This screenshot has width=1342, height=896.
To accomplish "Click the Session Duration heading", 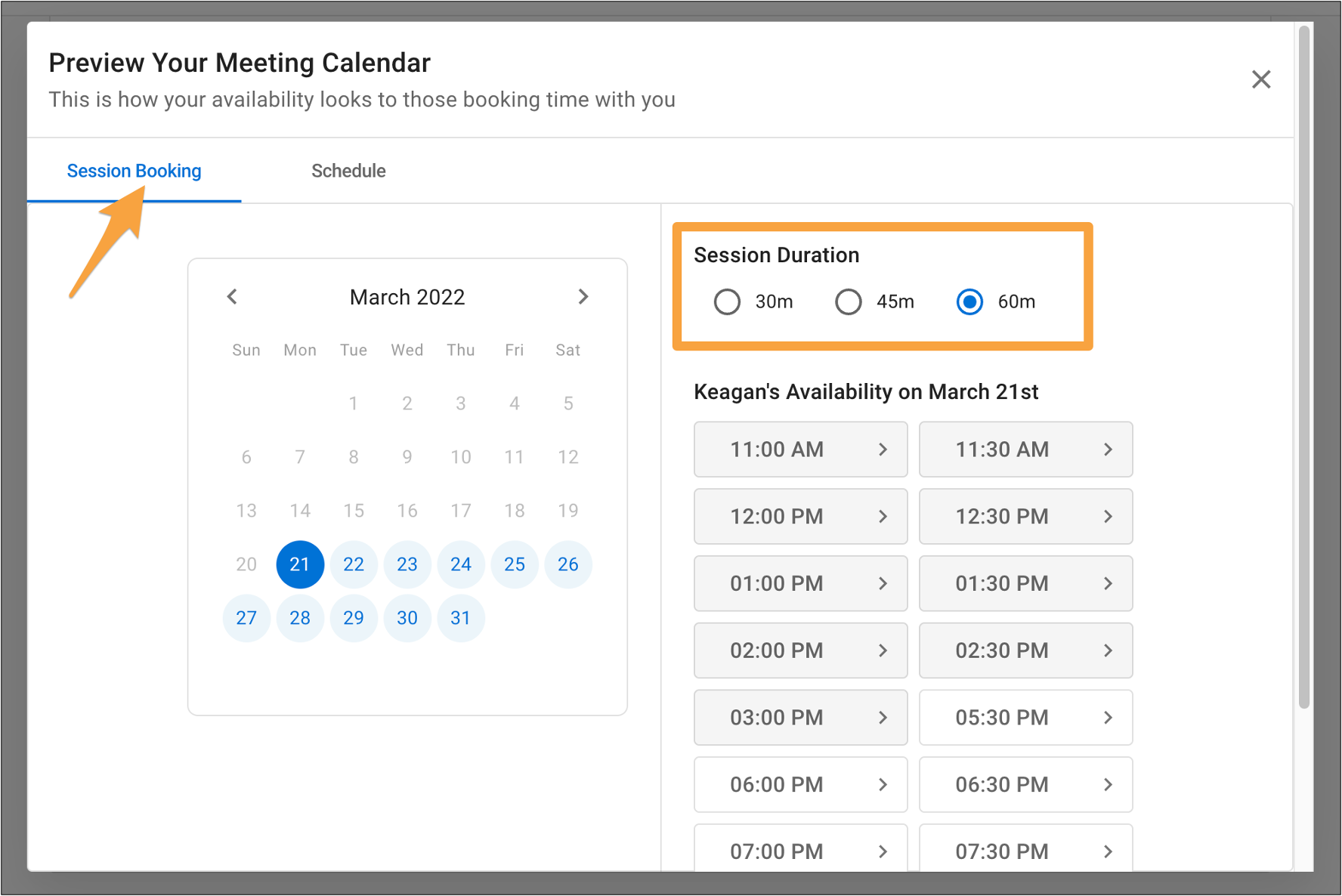I will (x=777, y=255).
